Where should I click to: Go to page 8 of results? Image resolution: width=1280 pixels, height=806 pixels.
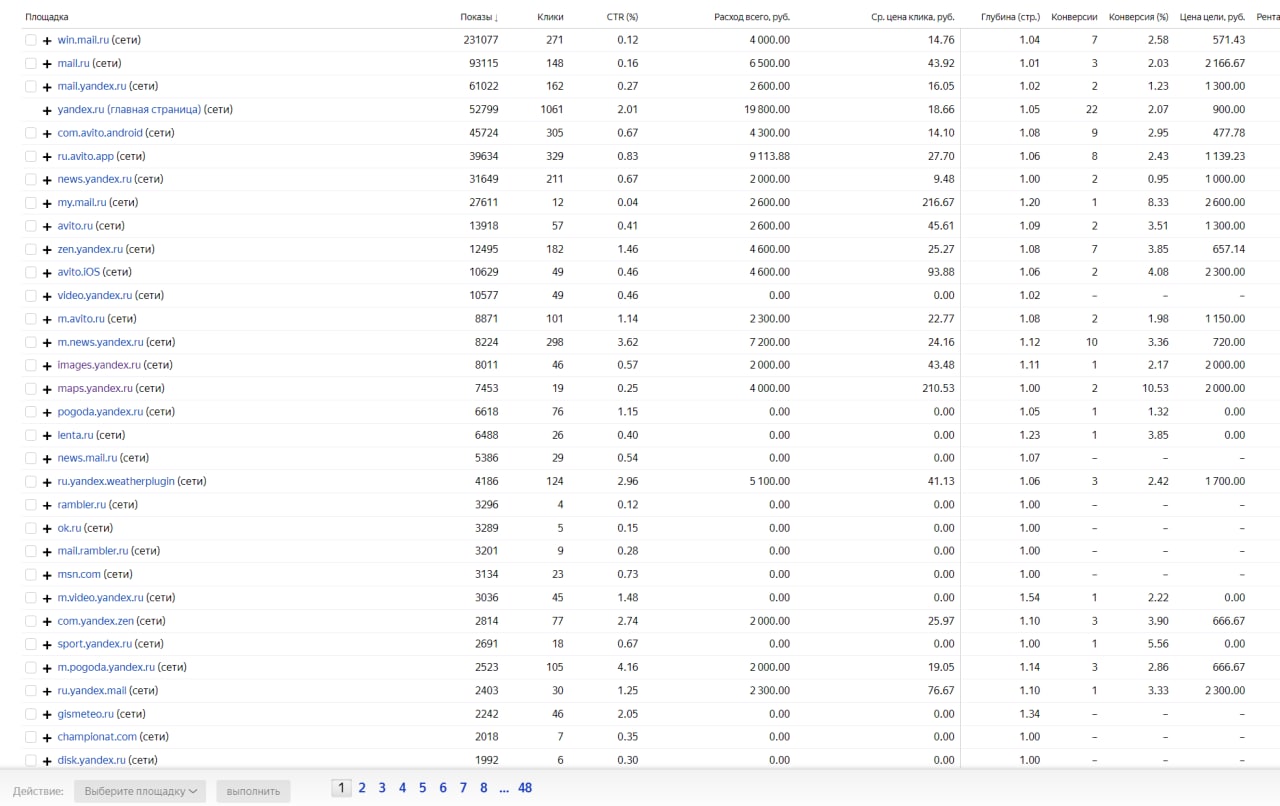tap(484, 788)
